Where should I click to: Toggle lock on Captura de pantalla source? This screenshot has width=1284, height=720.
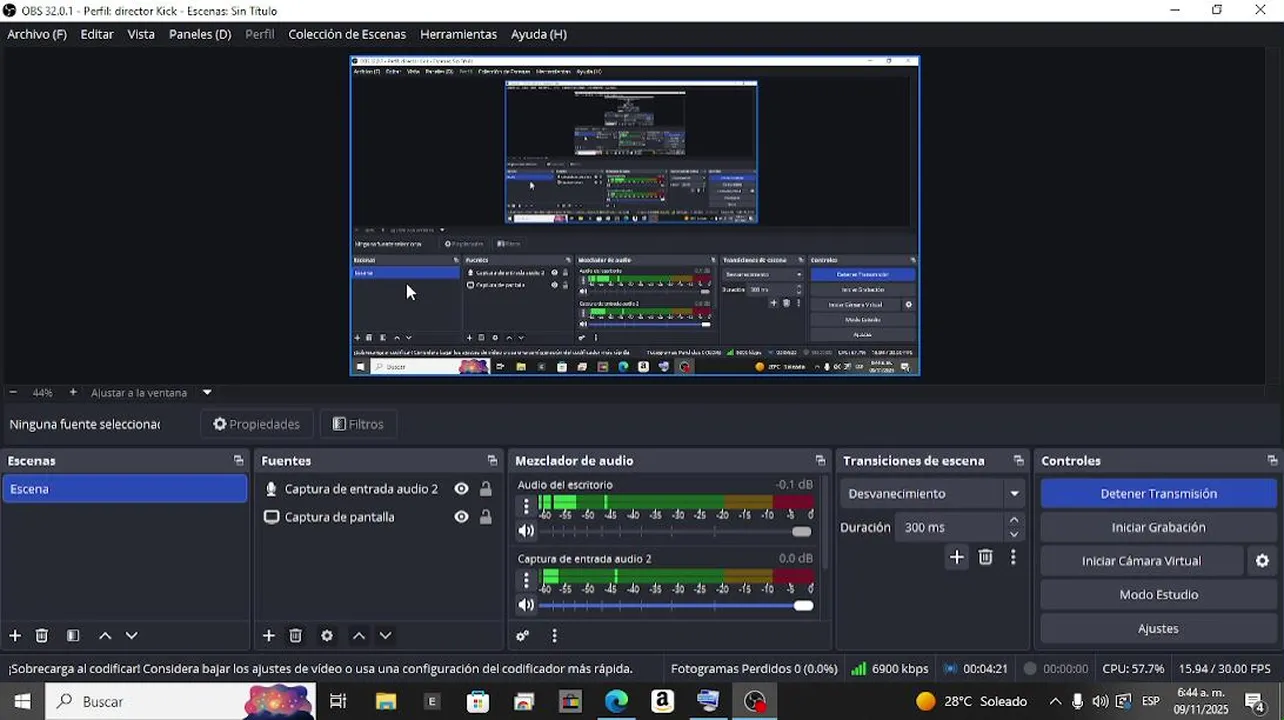[485, 517]
